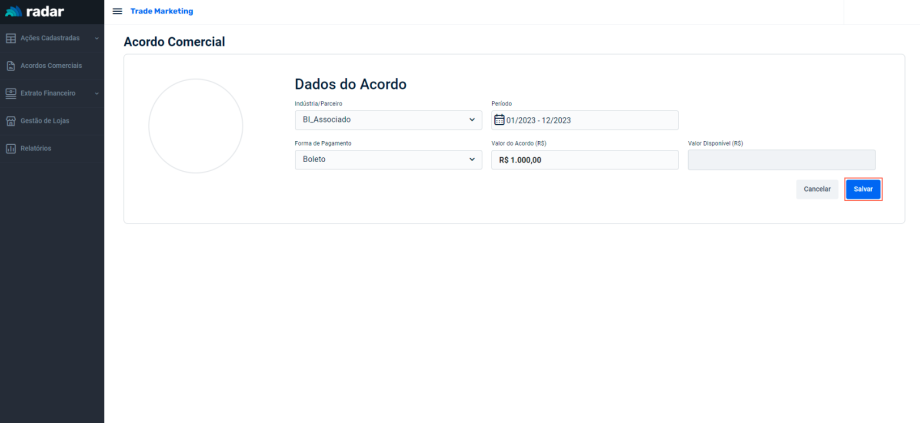Expand the Ações Cadastradas submenu chevron
The height and width of the screenshot is (423, 920).
click(x=96, y=38)
